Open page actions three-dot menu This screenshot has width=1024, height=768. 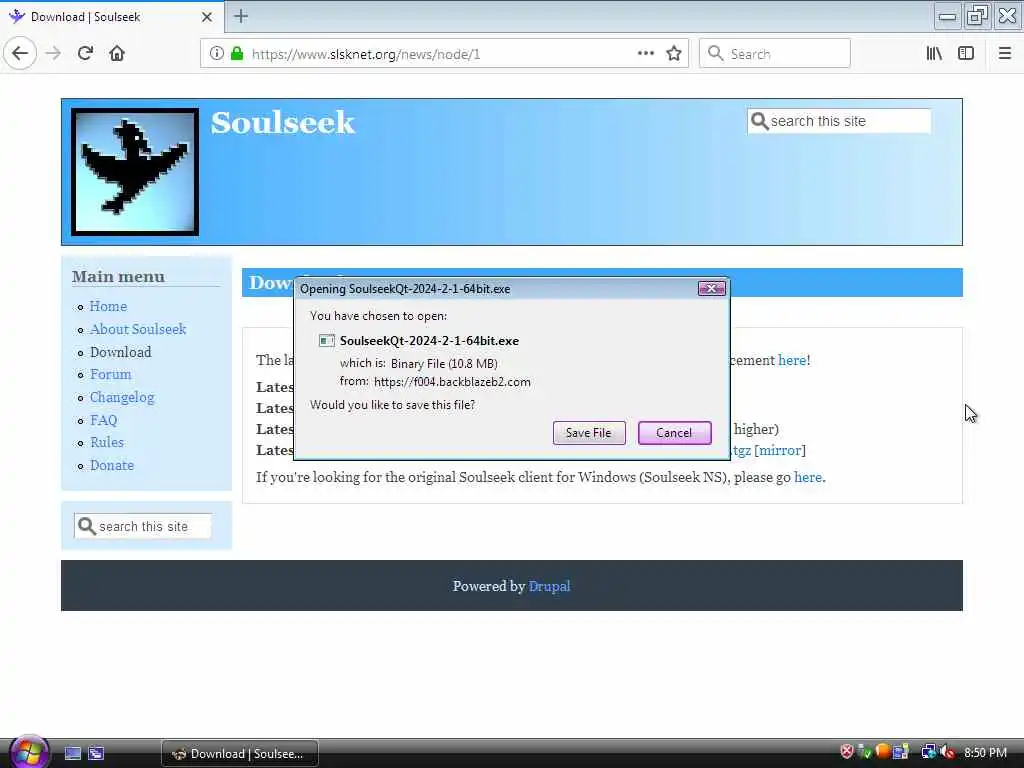coord(645,54)
